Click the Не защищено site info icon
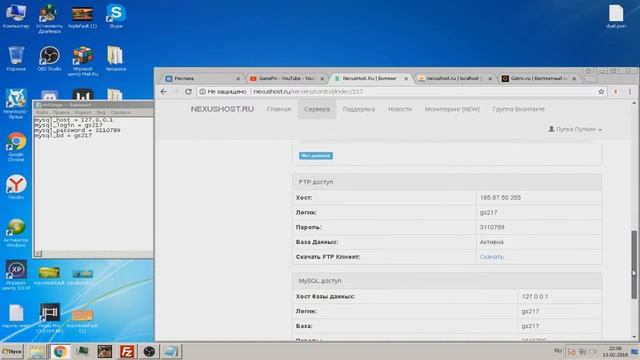This screenshot has width=640, height=360. [202, 92]
